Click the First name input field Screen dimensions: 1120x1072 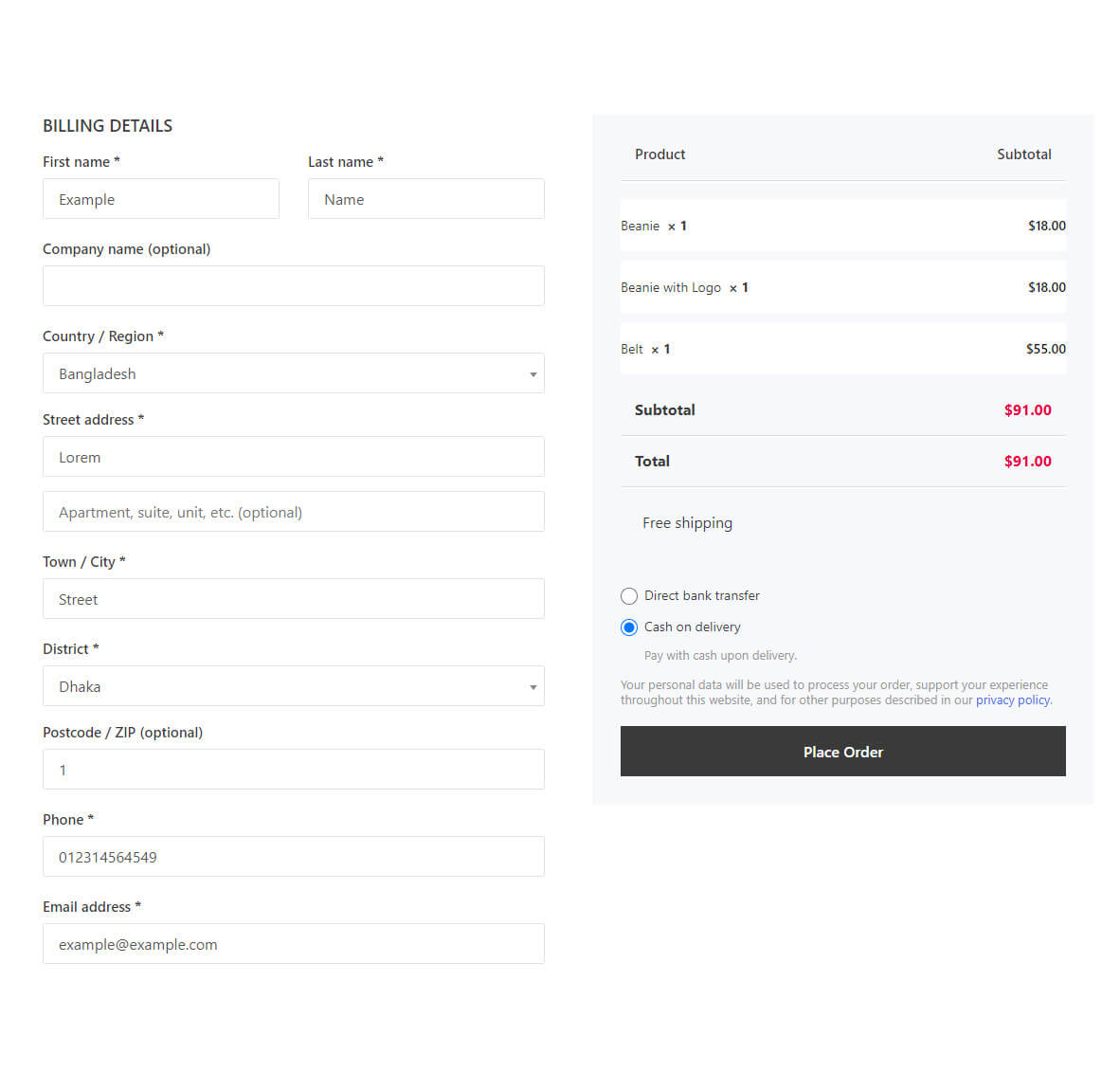click(161, 199)
